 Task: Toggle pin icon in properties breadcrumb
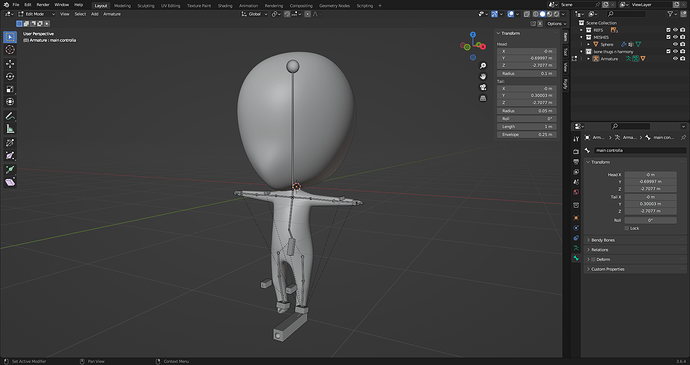pos(683,138)
